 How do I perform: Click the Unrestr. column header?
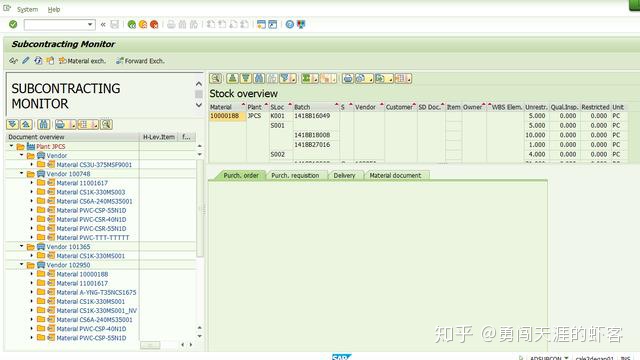pos(536,107)
